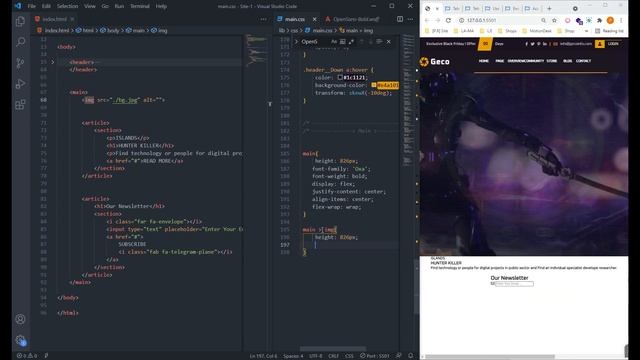This screenshot has height=360, width=640.
Task: Toggle Find in Selection
Action: tap(379, 42)
